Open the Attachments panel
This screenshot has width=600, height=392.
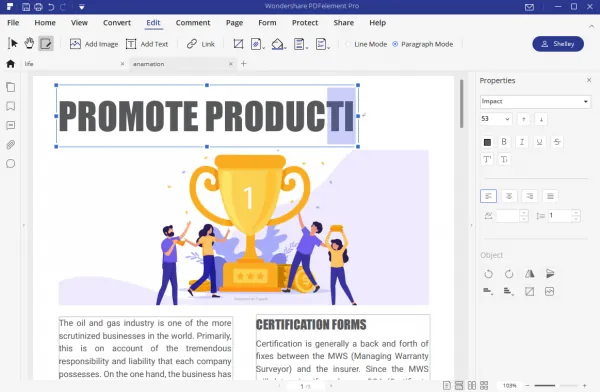coord(11,145)
